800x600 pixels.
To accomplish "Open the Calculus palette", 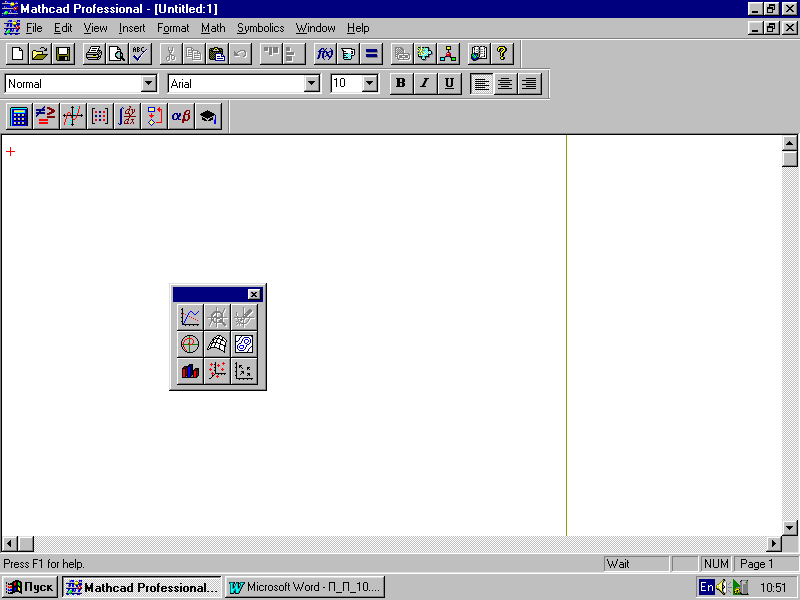I will click(x=127, y=116).
